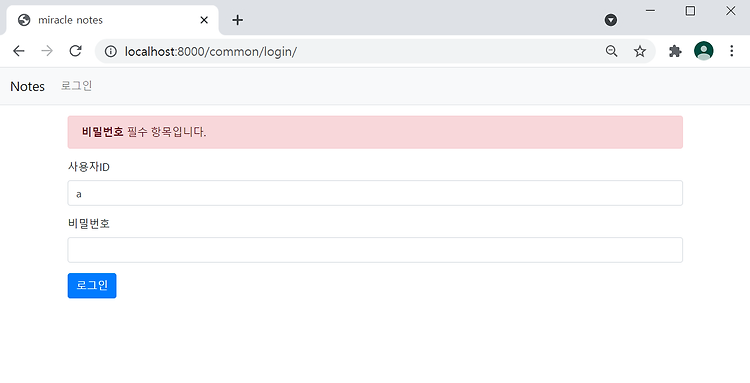
Task: View site information icon in address bar
Action: point(110,51)
